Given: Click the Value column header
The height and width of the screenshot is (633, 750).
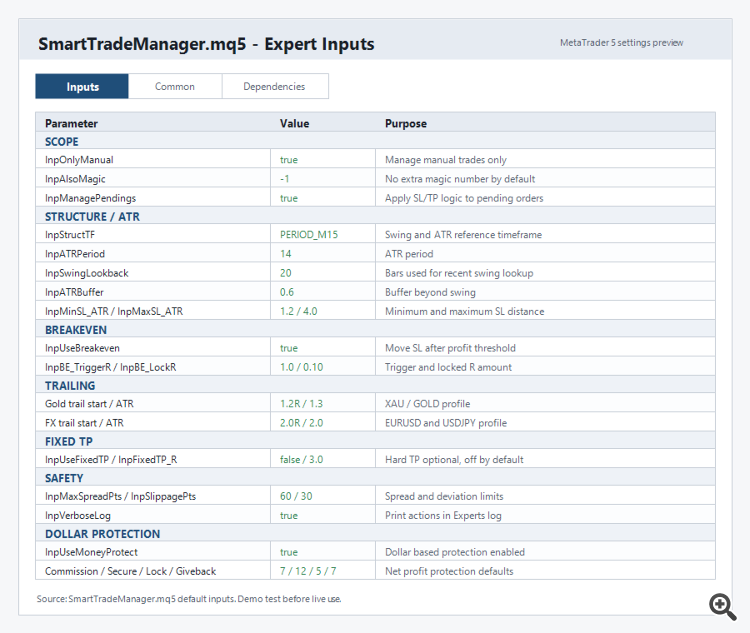Looking at the screenshot, I should [295, 123].
